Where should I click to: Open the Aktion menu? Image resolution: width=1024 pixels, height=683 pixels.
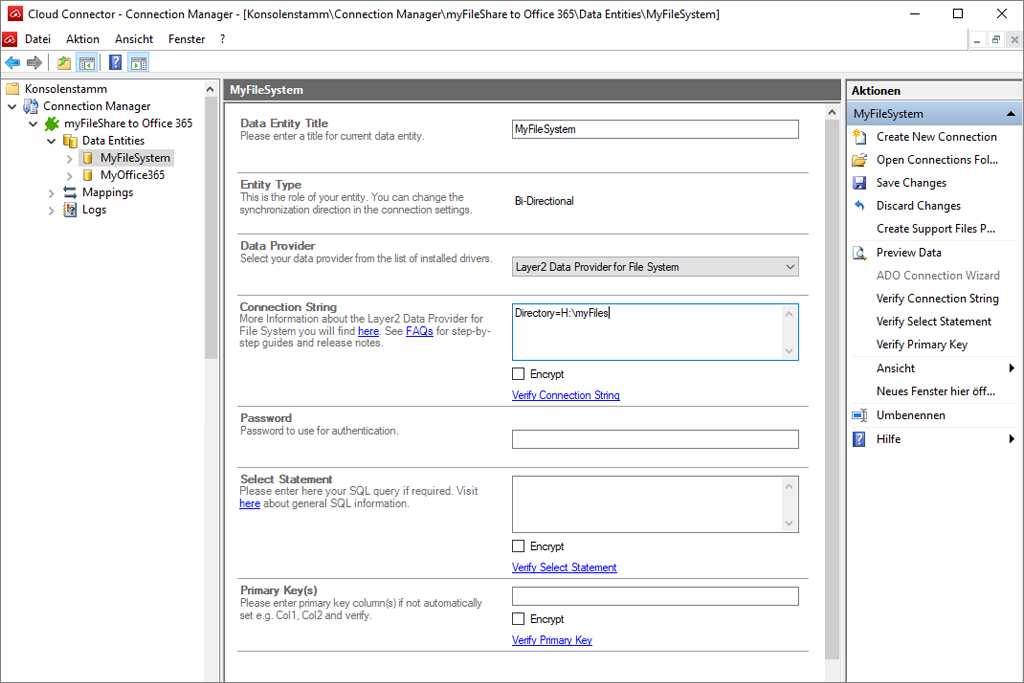click(x=83, y=39)
